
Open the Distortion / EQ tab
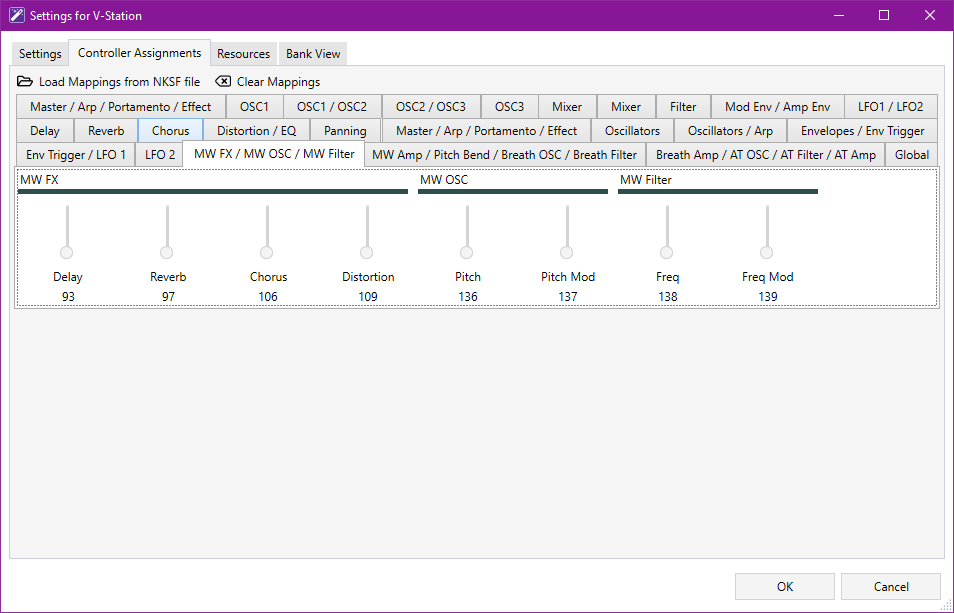click(256, 131)
